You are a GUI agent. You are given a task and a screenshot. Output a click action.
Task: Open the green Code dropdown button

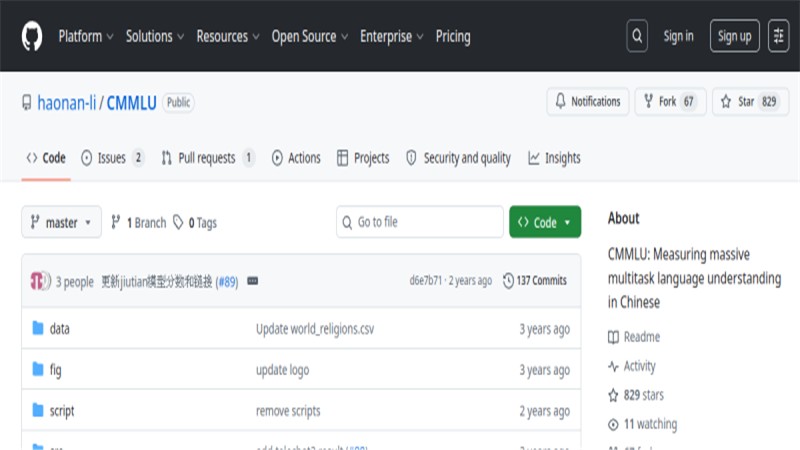click(545, 222)
